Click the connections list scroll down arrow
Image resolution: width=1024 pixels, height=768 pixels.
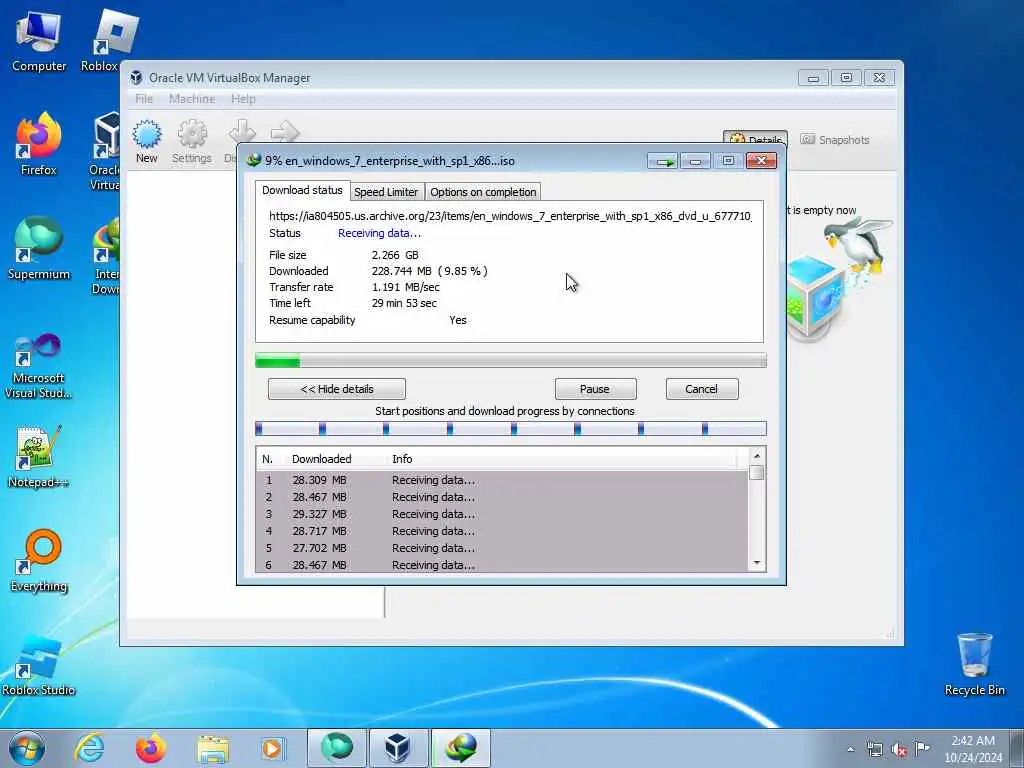coord(757,563)
